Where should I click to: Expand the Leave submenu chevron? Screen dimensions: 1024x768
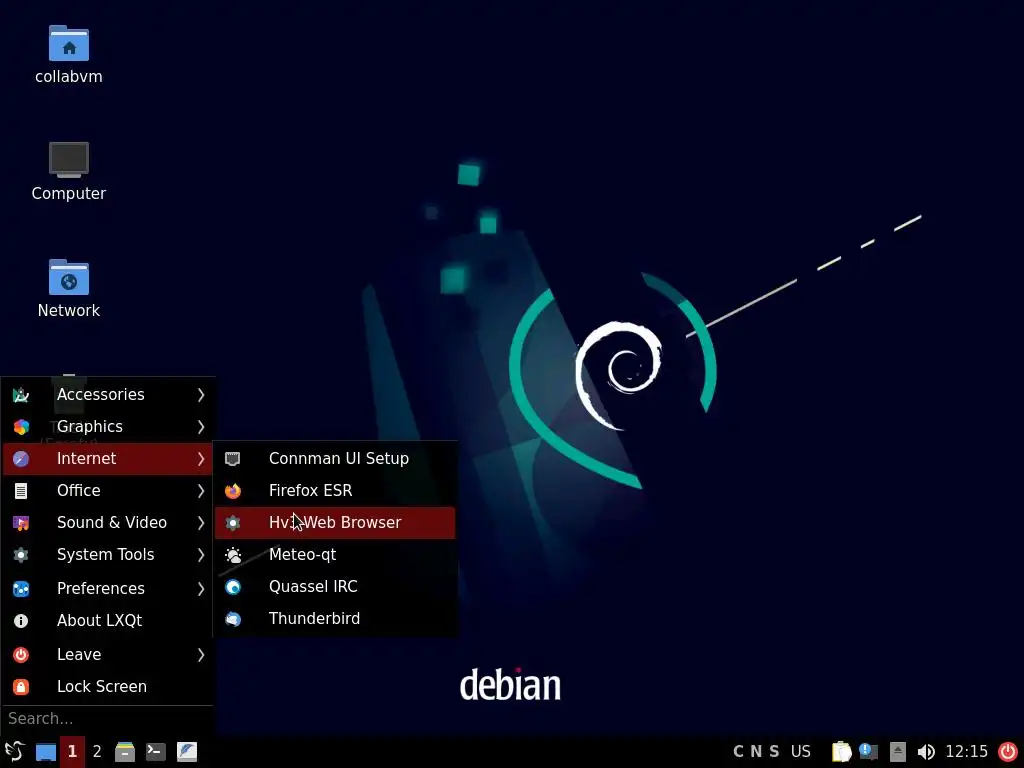click(201, 654)
